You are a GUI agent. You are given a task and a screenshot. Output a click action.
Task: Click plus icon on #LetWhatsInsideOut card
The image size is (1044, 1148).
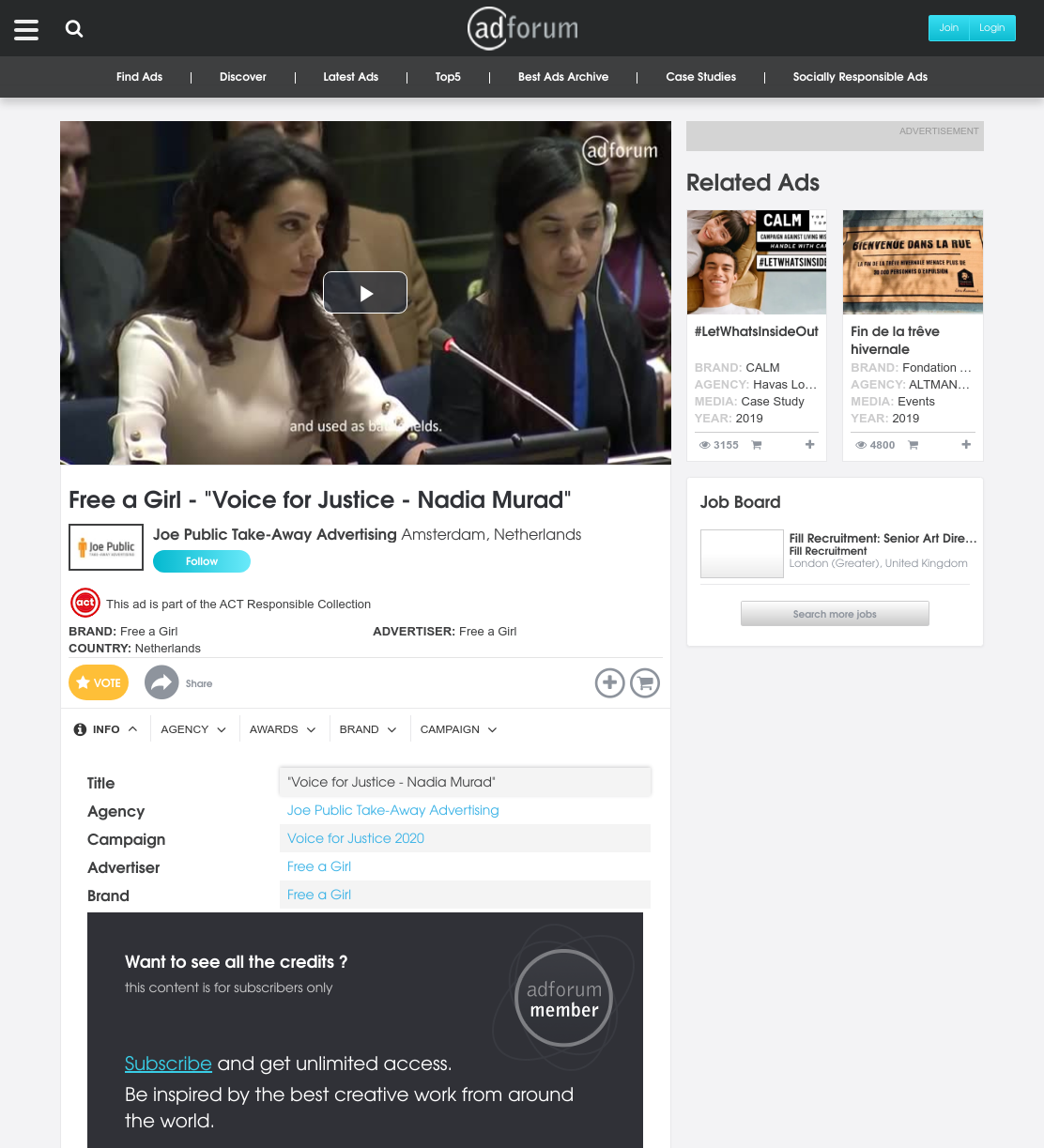[x=810, y=445]
